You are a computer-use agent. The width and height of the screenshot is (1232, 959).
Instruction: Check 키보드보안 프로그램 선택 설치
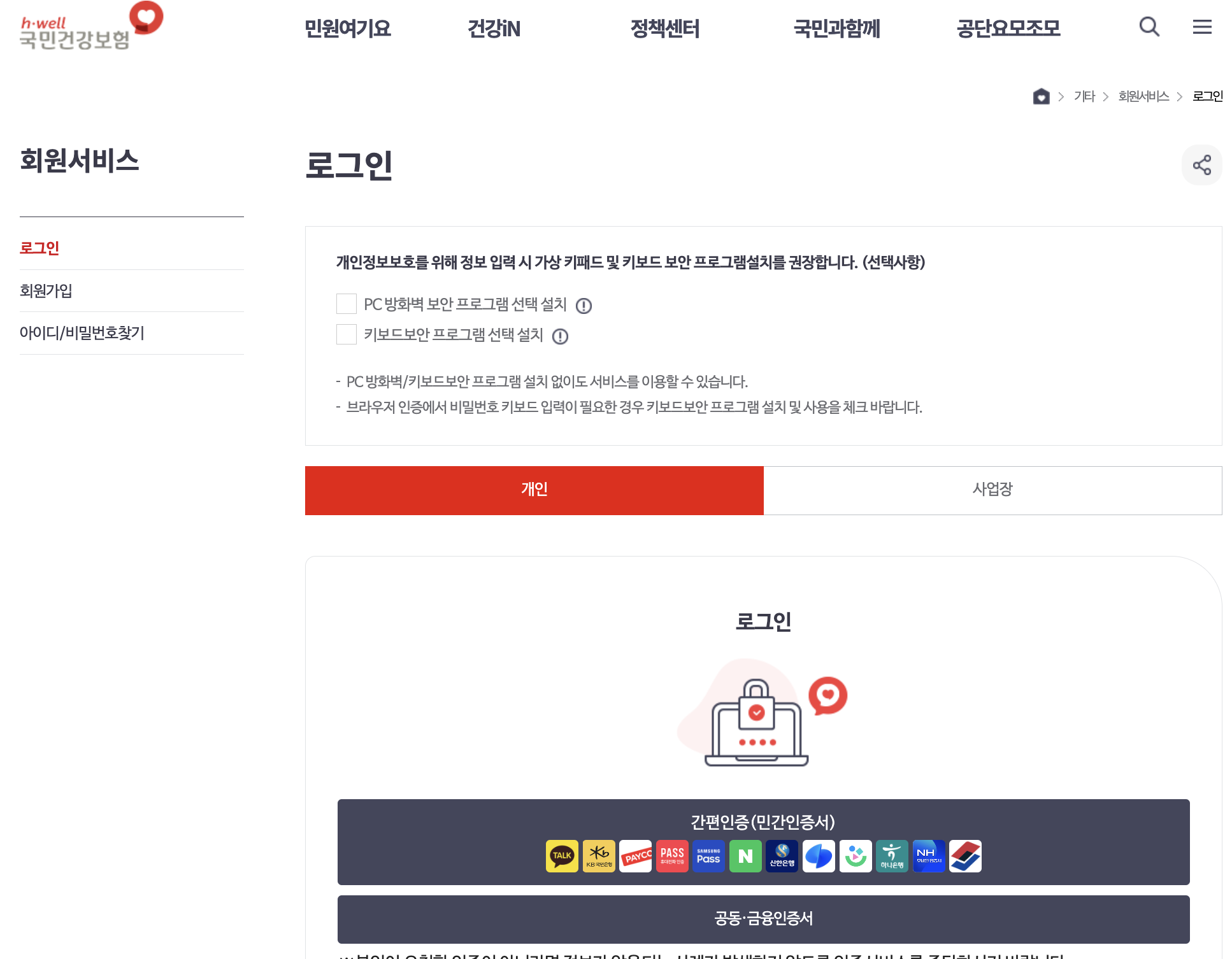tap(347, 334)
